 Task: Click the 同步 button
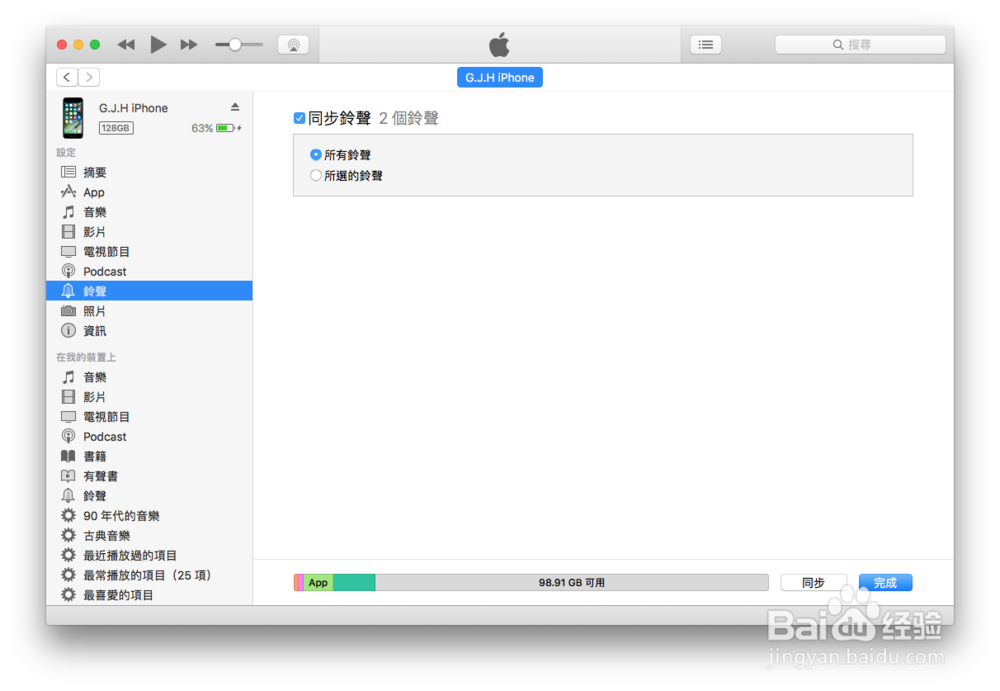pos(813,582)
